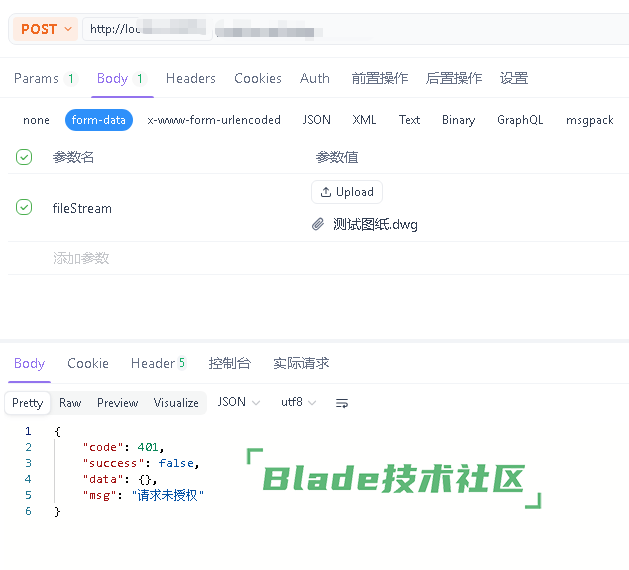Click the word-wrap icon beside utf8
This screenshot has height=570, width=629.
point(342,403)
